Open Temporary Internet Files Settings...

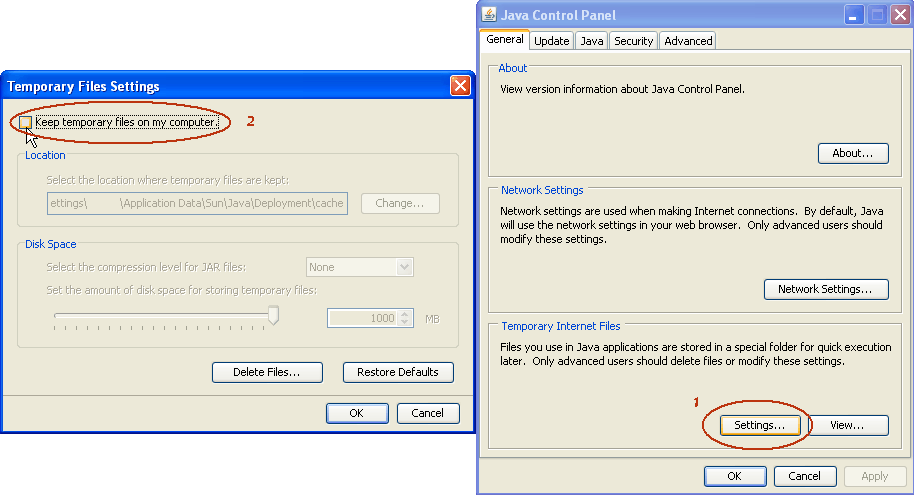[760, 426]
